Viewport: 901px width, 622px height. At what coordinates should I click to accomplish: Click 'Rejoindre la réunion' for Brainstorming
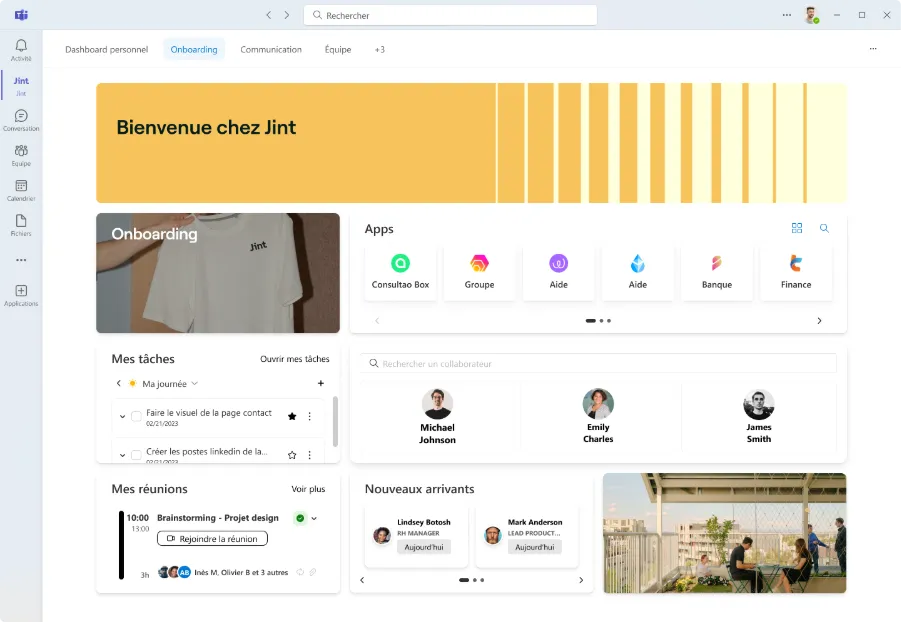tap(210, 538)
